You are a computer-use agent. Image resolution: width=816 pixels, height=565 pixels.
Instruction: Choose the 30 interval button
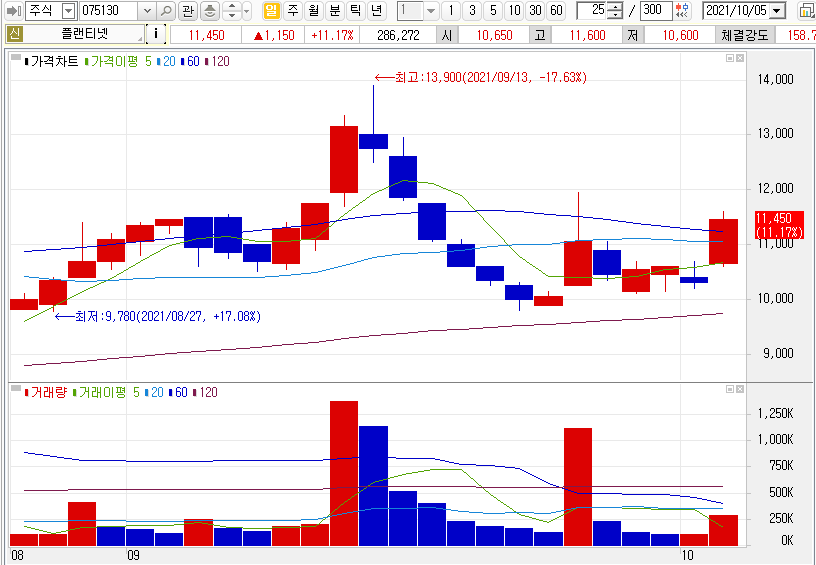(535, 10)
